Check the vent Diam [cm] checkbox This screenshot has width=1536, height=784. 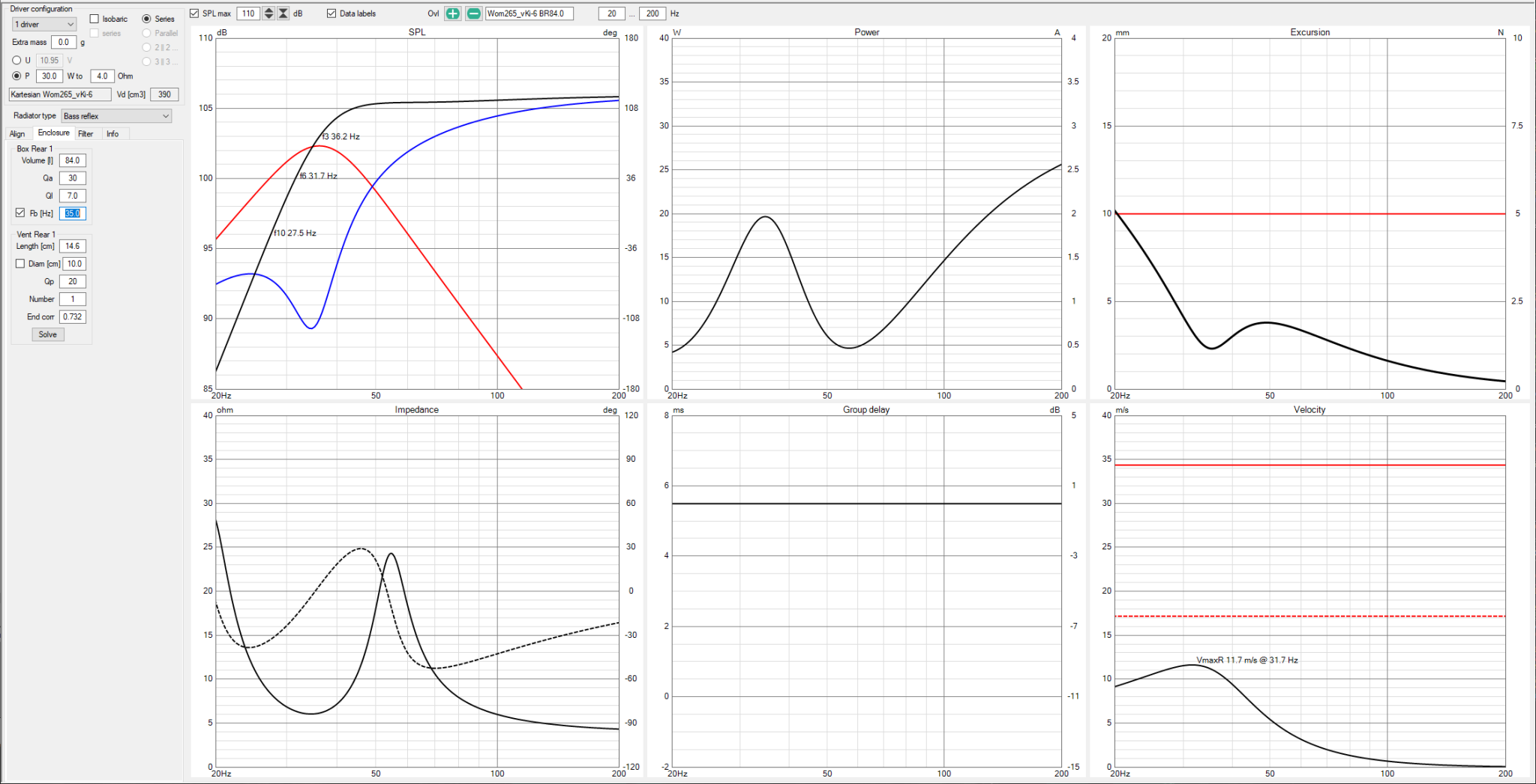tap(20, 264)
